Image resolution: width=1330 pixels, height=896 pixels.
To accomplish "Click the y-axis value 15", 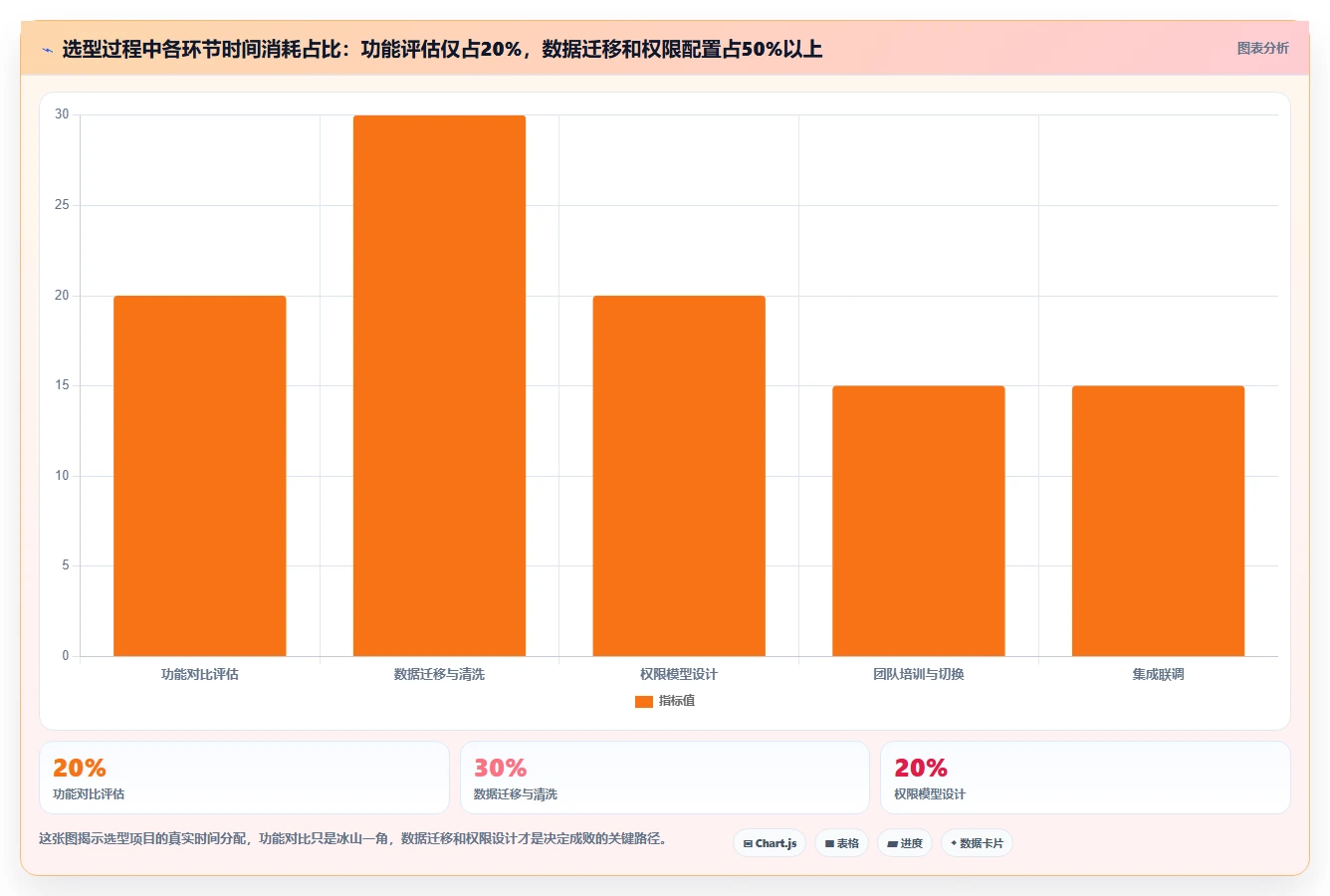I will (62, 385).
